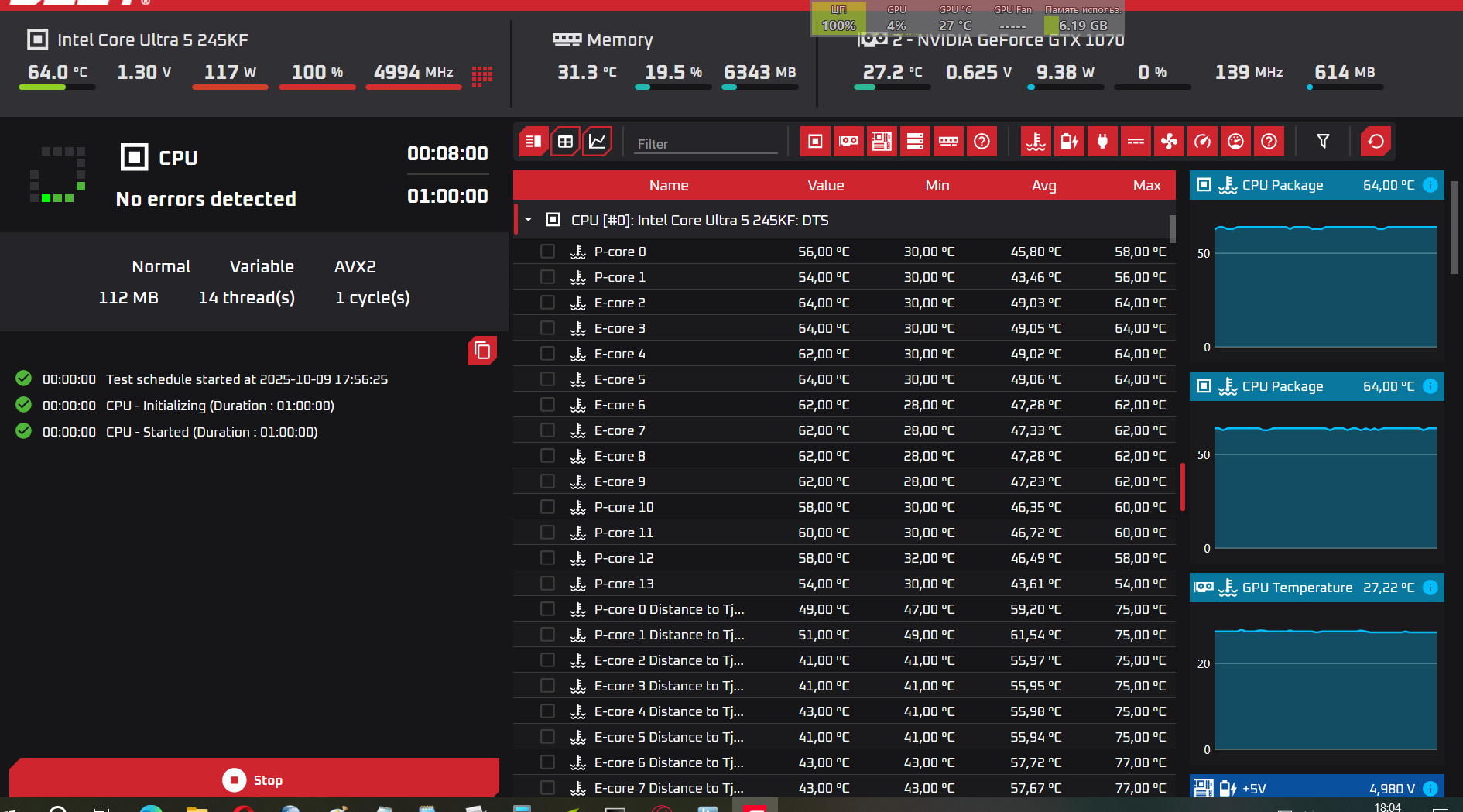
Task: Enable the P-core 10 checkbox
Action: point(547,507)
